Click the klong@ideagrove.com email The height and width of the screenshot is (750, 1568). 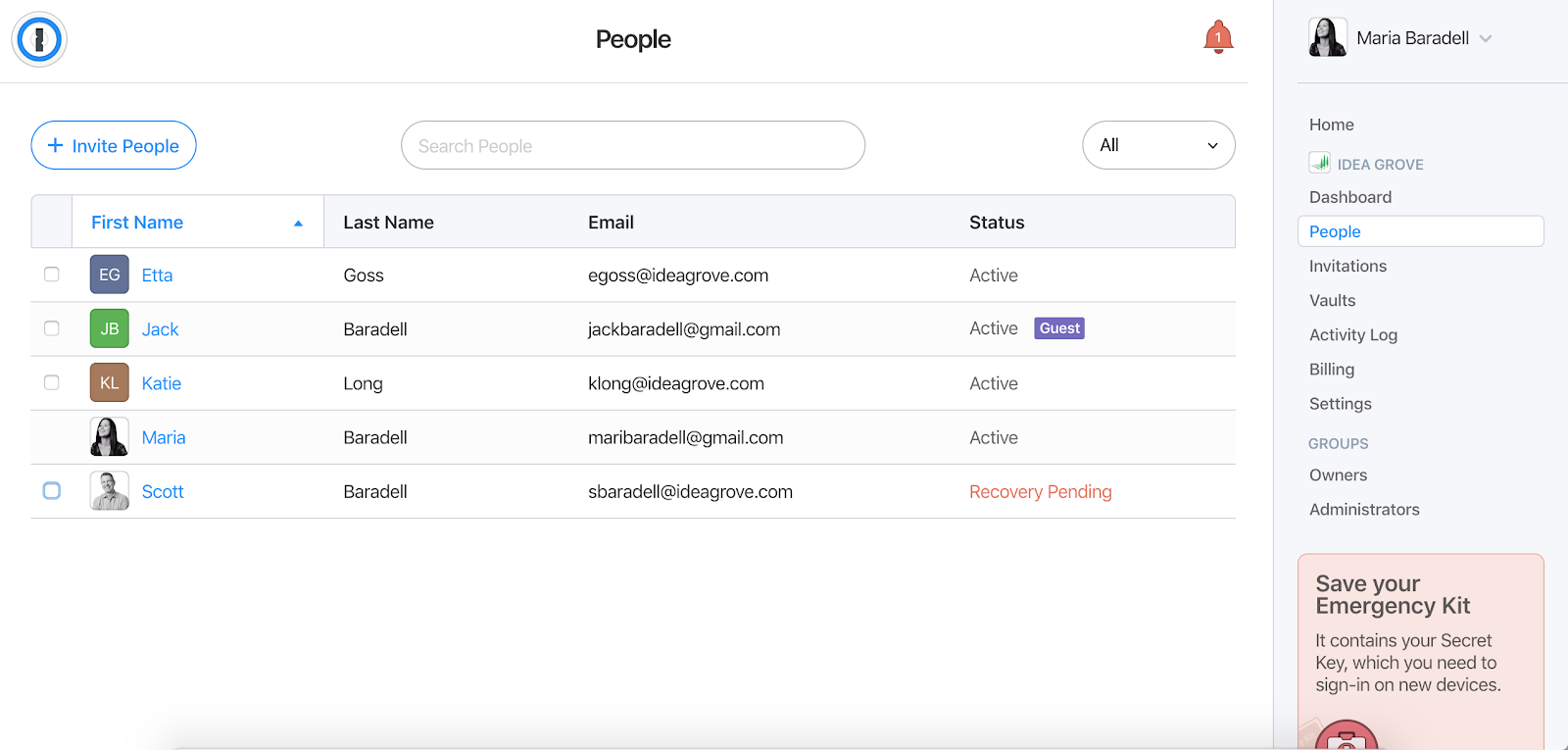coord(676,383)
